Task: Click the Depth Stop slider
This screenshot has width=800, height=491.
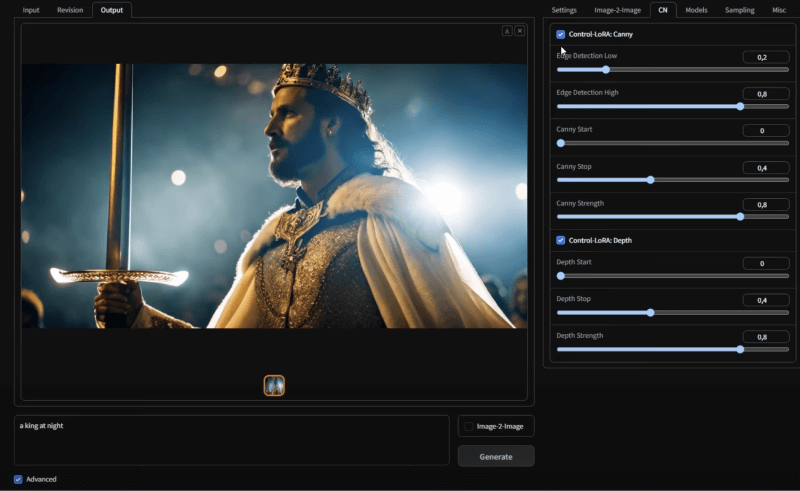Action: click(x=673, y=312)
